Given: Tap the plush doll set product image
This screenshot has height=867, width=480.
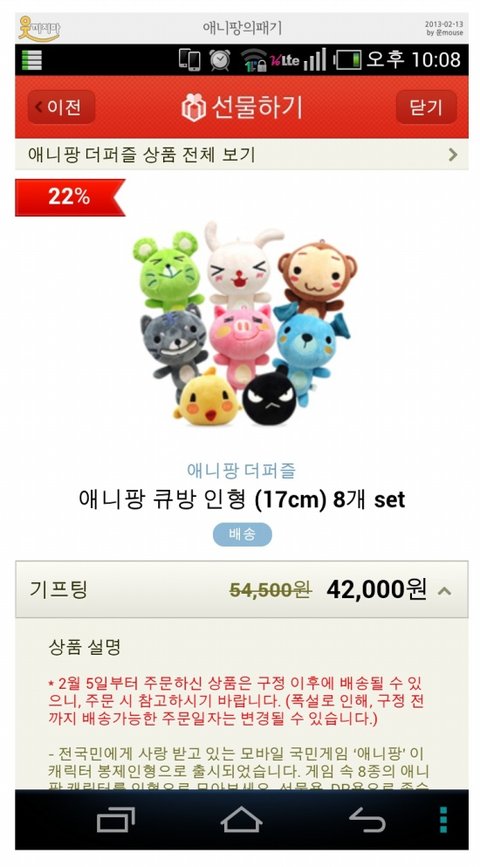Looking at the screenshot, I should click(x=244, y=323).
